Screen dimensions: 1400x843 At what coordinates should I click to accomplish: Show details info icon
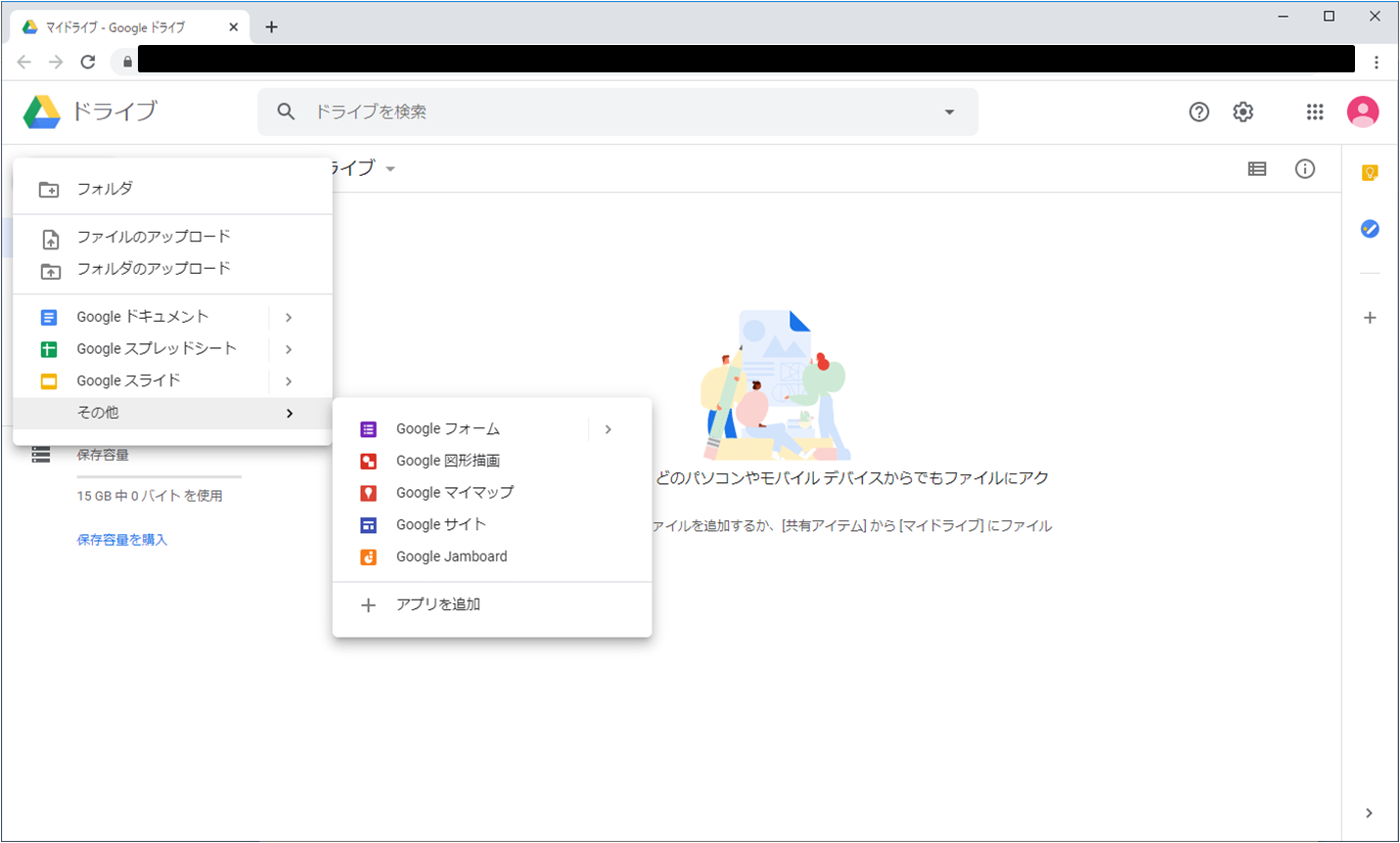(x=1305, y=169)
